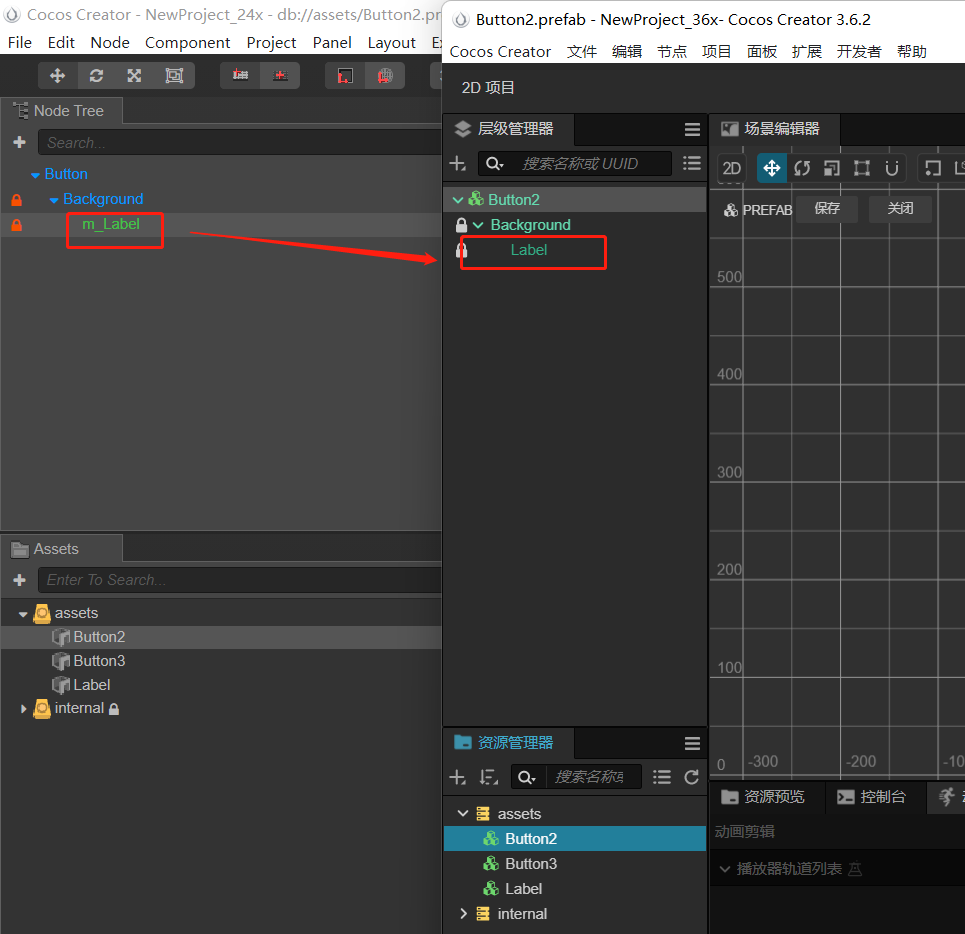Image resolution: width=965 pixels, height=934 pixels.
Task: Select the Scale tool in the left toolbar
Action: click(133, 75)
